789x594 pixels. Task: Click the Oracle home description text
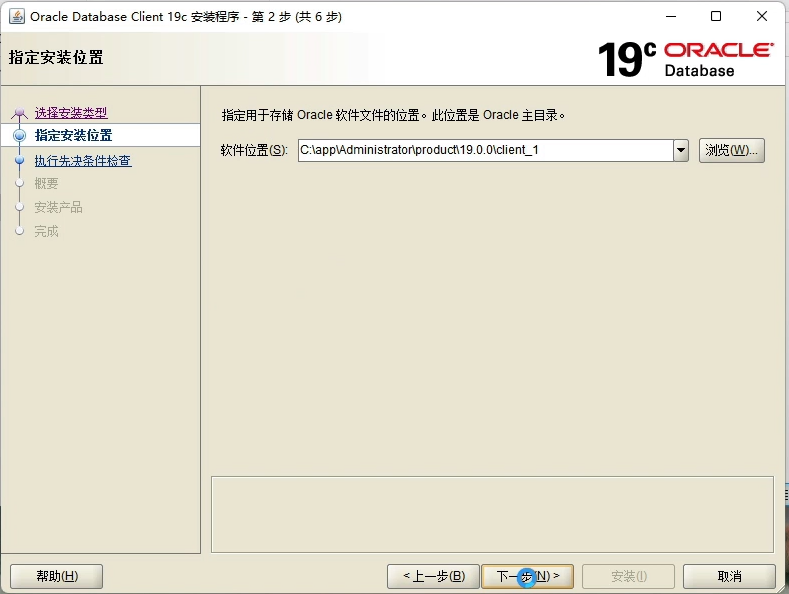(393, 115)
